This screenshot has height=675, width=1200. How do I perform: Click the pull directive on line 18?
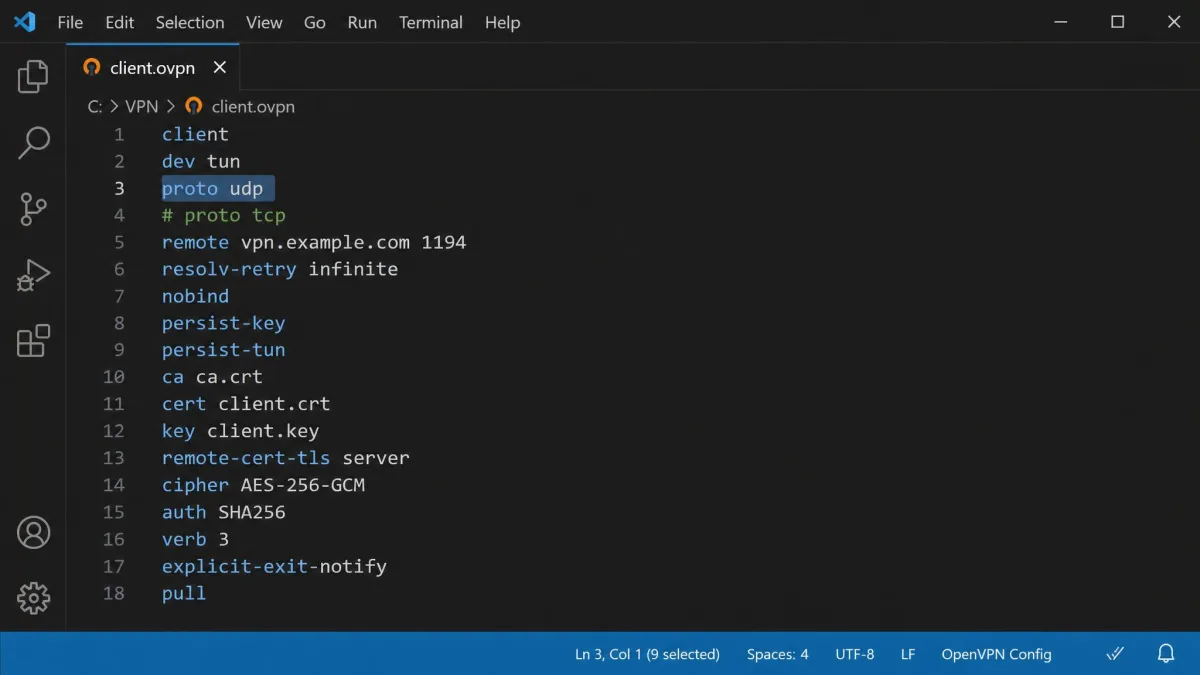pyautogui.click(x=184, y=593)
